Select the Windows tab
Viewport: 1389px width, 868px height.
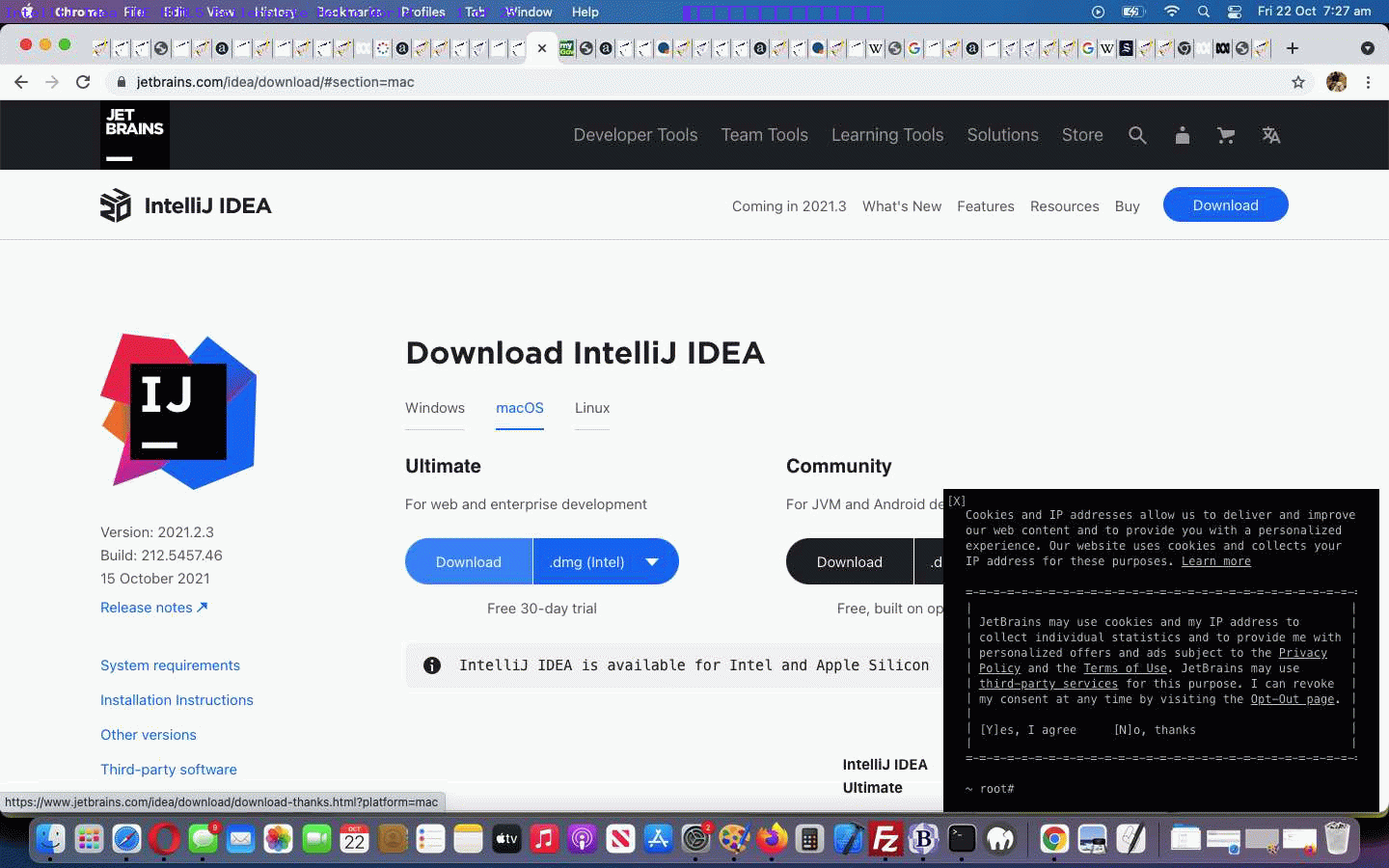(435, 408)
